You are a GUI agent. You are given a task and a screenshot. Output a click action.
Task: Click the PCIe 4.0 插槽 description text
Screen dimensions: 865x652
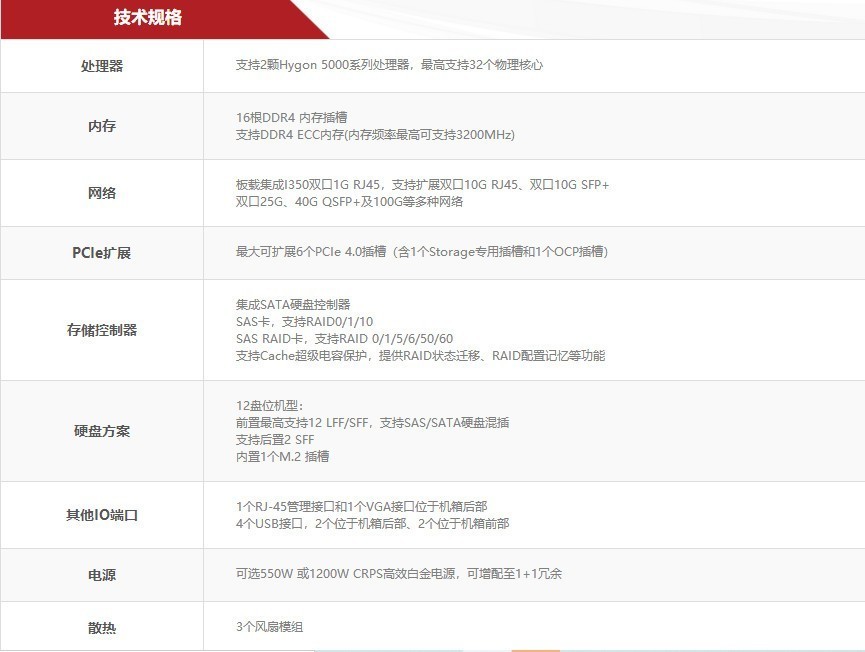(x=421, y=252)
